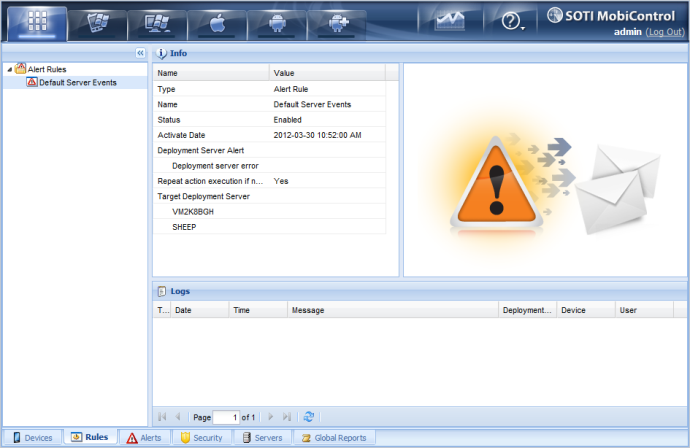690x448 pixels.
Task: Click the page number input field
Action: click(226, 417)
